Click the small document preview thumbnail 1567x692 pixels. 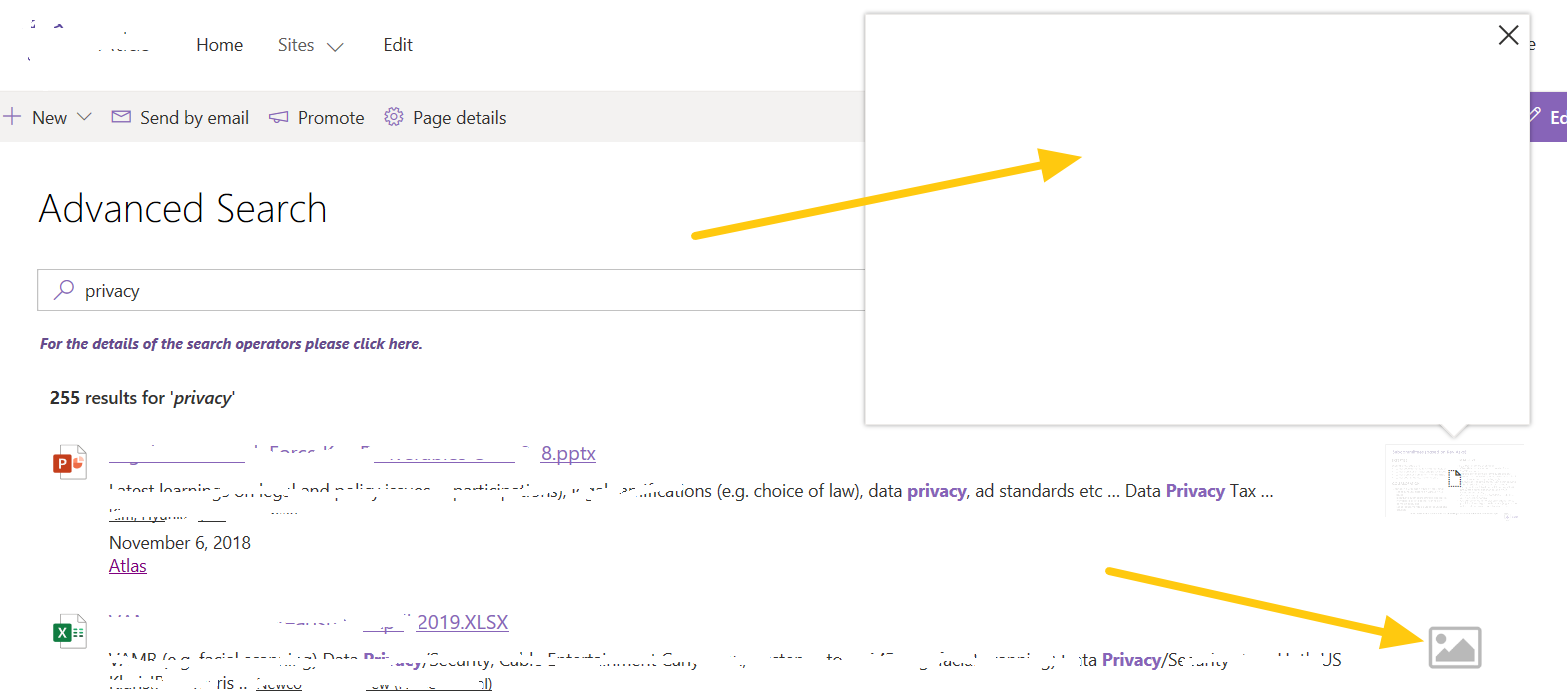click(x=1455, y=481)
